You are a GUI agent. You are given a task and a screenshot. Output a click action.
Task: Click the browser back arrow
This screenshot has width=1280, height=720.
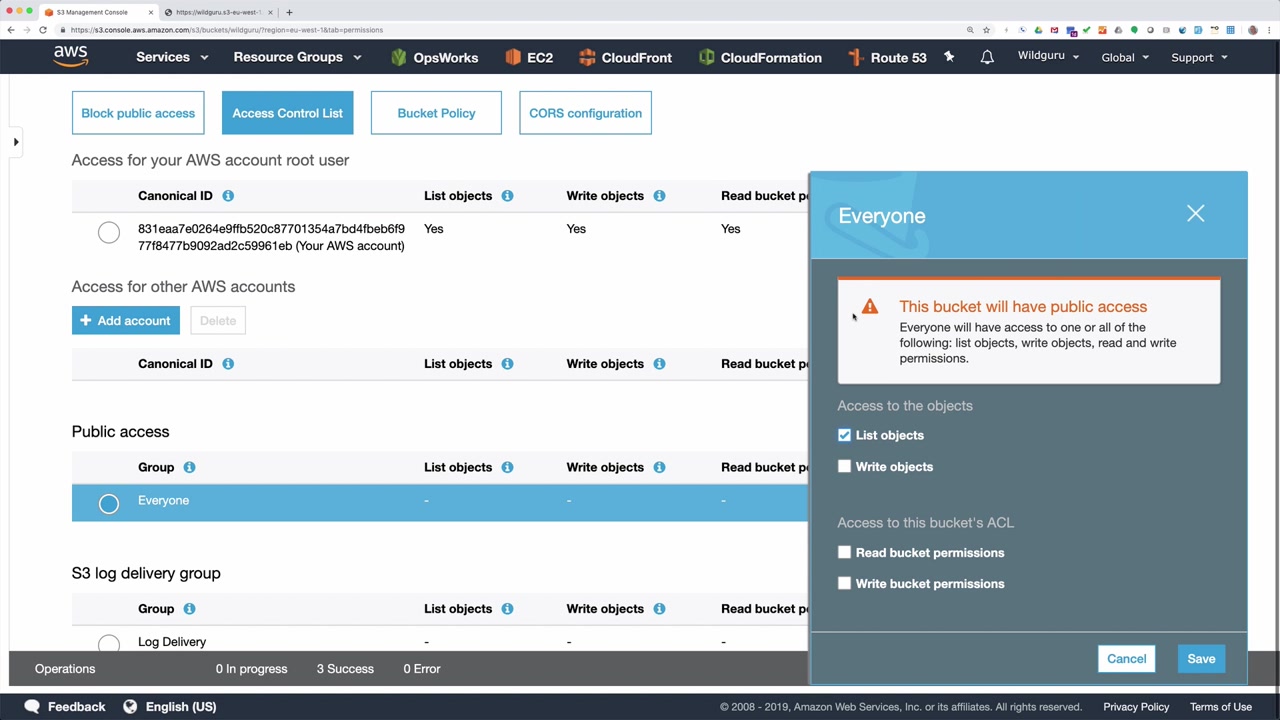click(11, 30)
